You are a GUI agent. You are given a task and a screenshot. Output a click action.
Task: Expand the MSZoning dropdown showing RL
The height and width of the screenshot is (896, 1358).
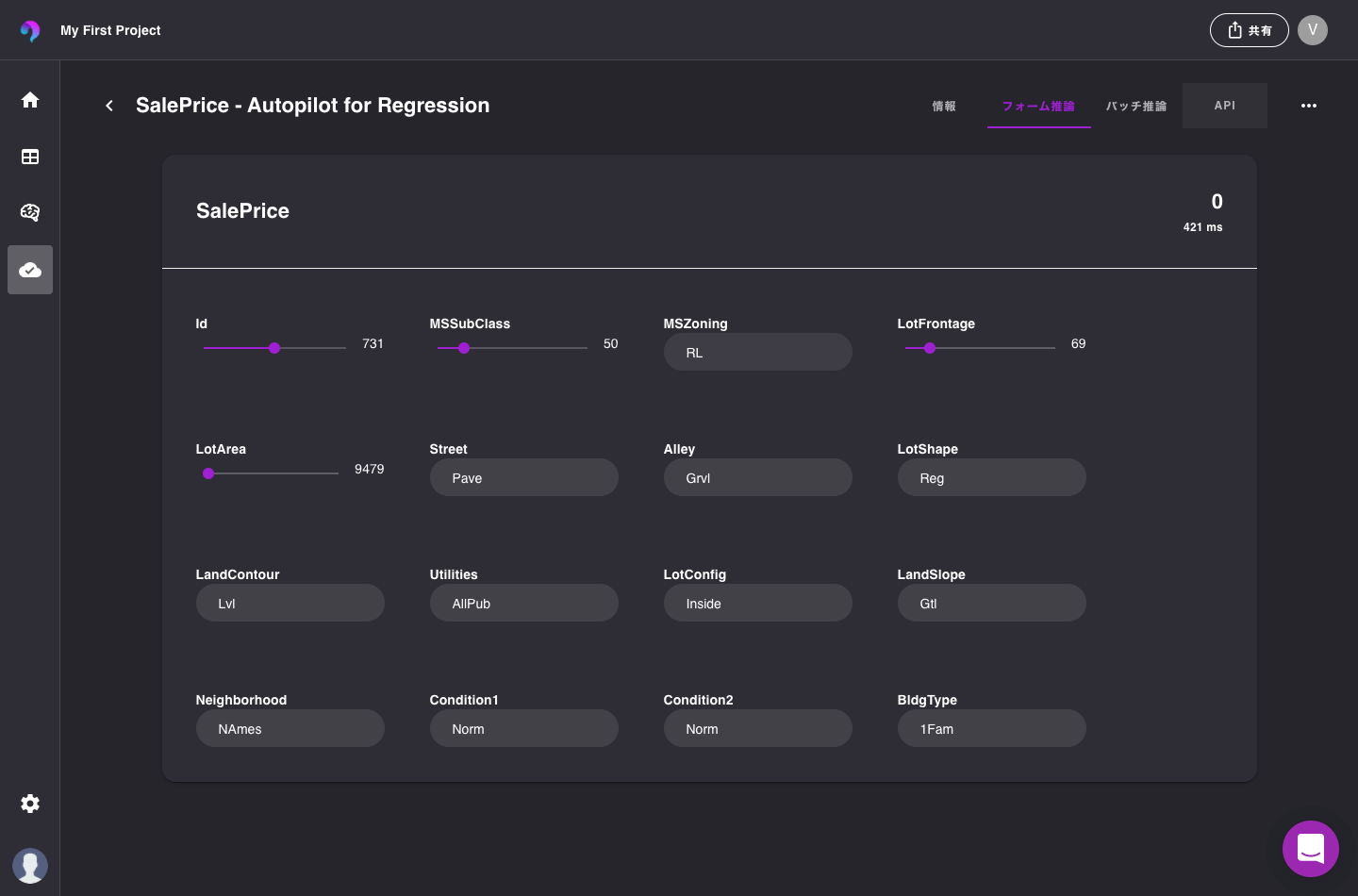pyautogui.click(x=757, y=353)
